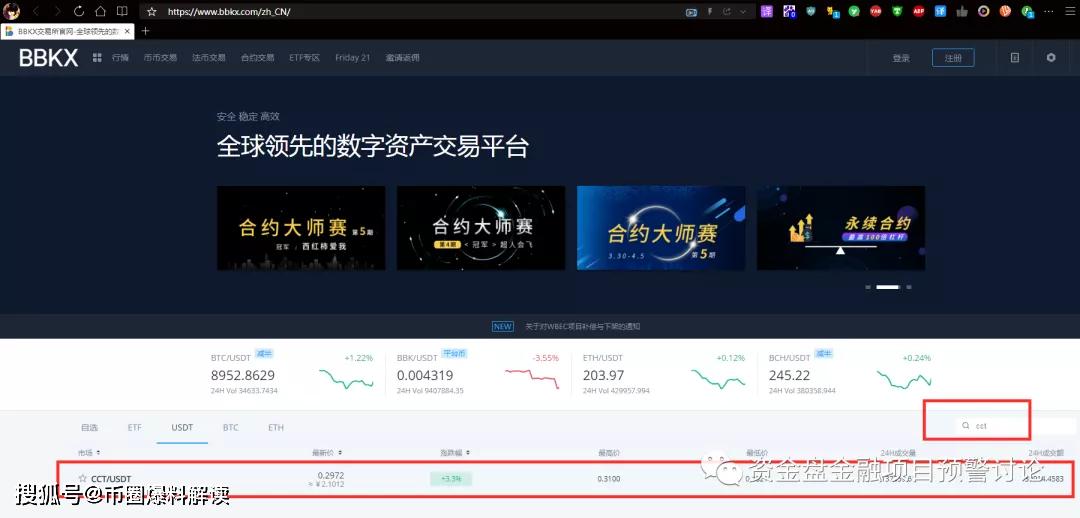
Task: Click the circular play extension icon
Action: (x=984, y=11)
